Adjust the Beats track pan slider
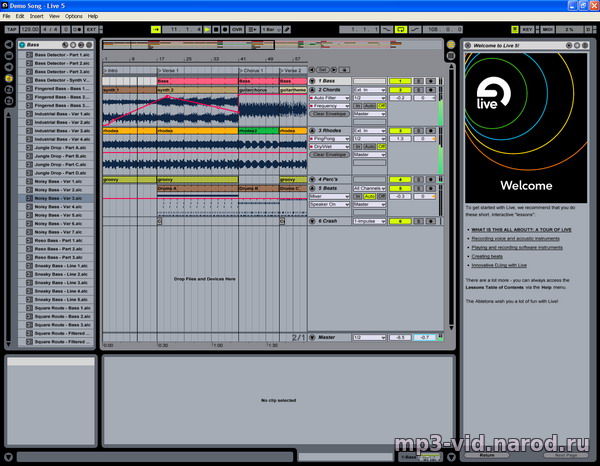This screenshot has width=600, height=466. point(425,196)
